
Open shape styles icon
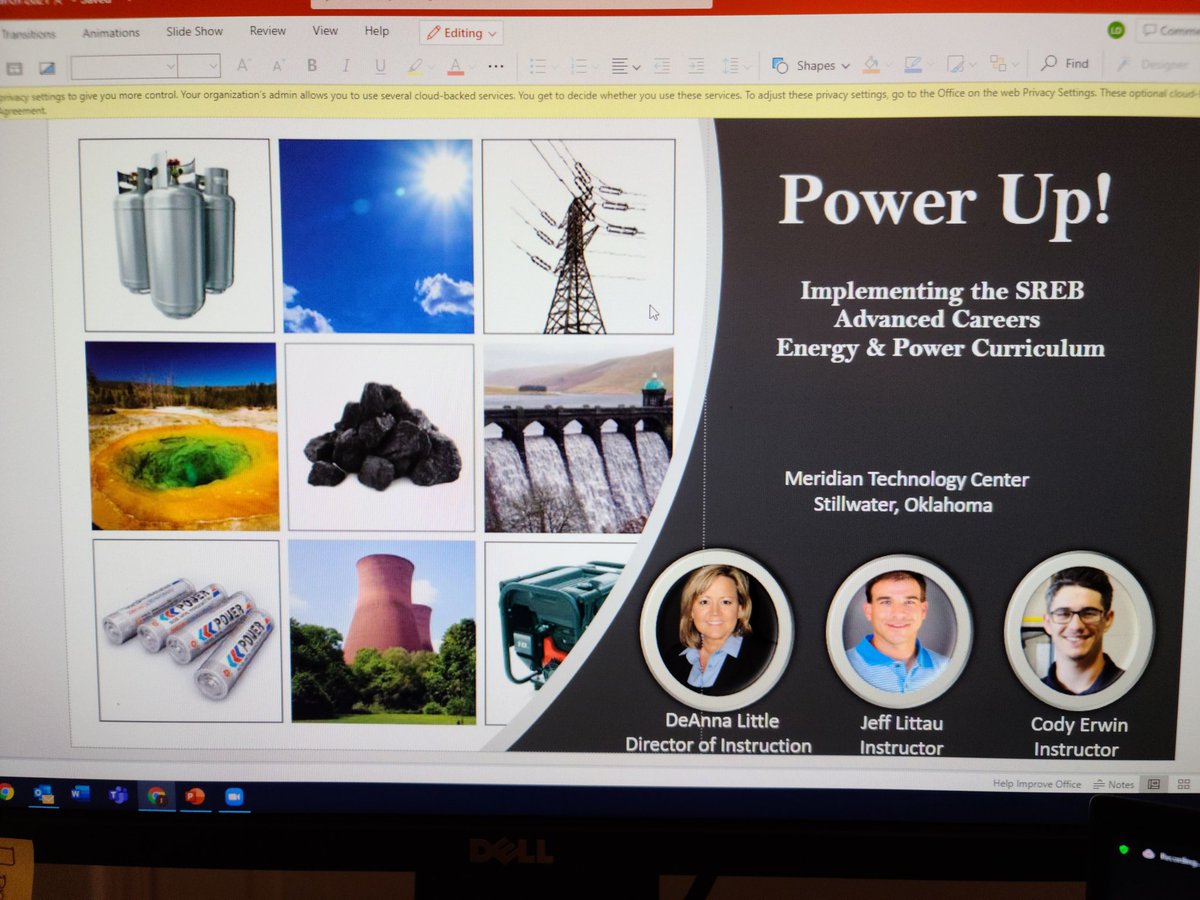coord(956,65)
